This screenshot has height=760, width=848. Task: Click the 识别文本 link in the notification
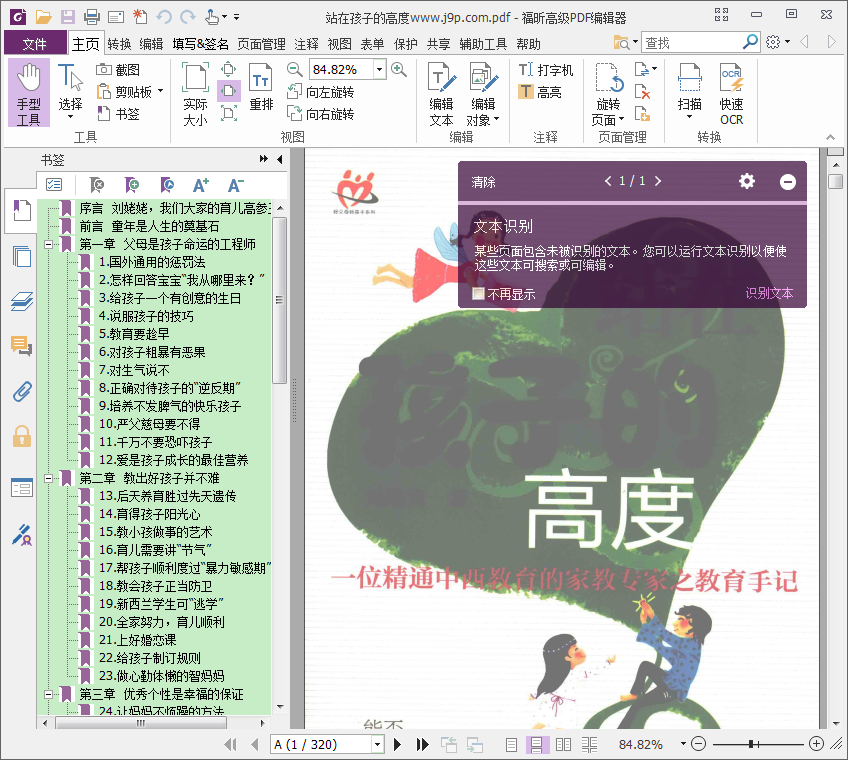(769, 293)
